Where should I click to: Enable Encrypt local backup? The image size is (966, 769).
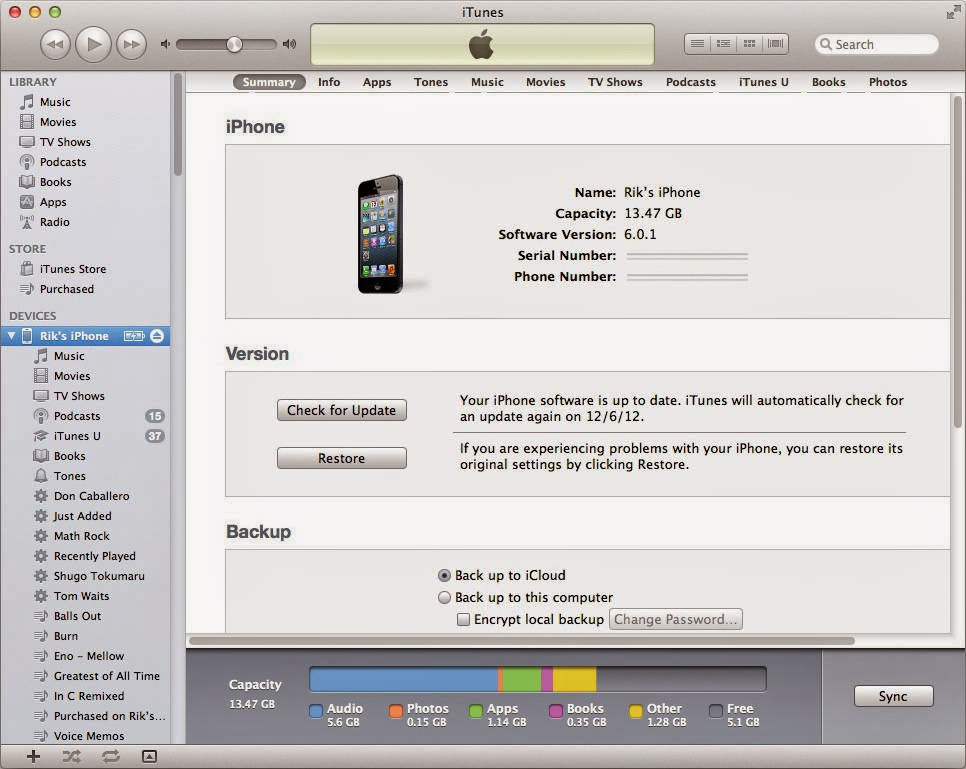click(463, 619)
